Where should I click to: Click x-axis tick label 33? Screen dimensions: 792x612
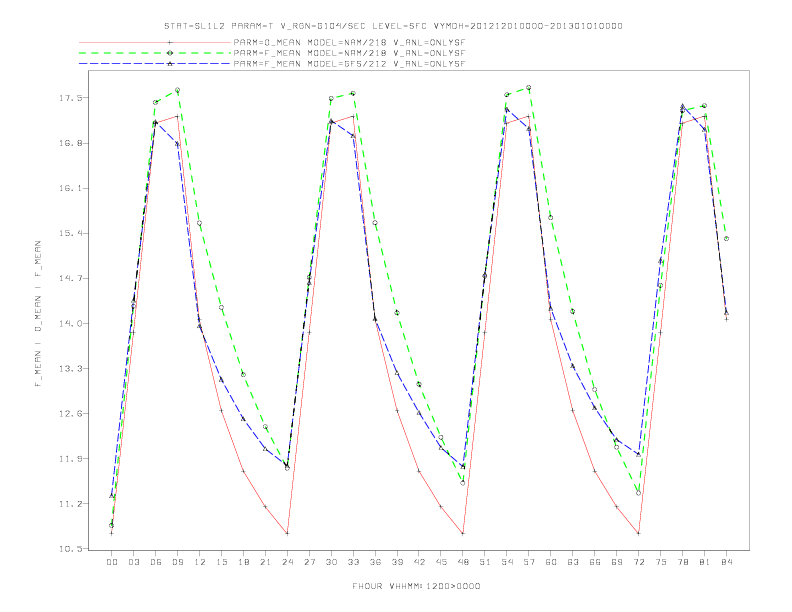tap(353, 562)
